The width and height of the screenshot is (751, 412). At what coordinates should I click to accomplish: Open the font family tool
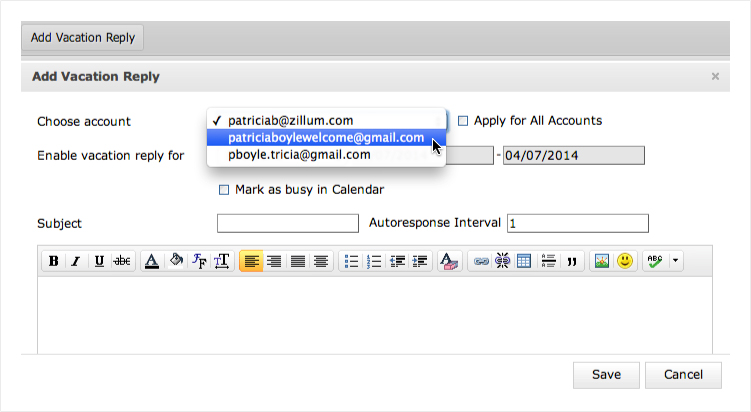[x=199, y=261]
